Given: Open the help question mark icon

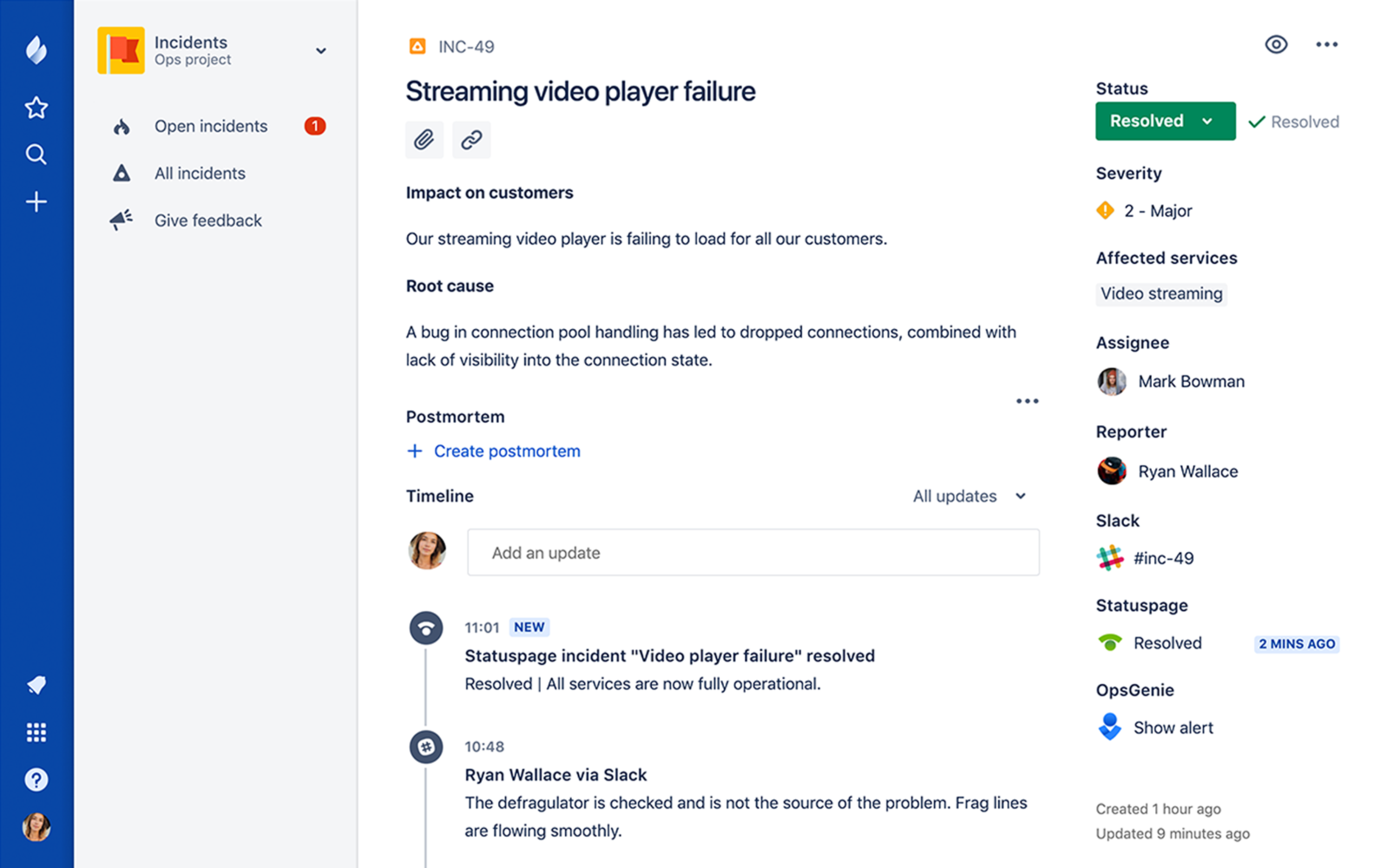Looking at the screenshot, I should [x=36, y=779].
